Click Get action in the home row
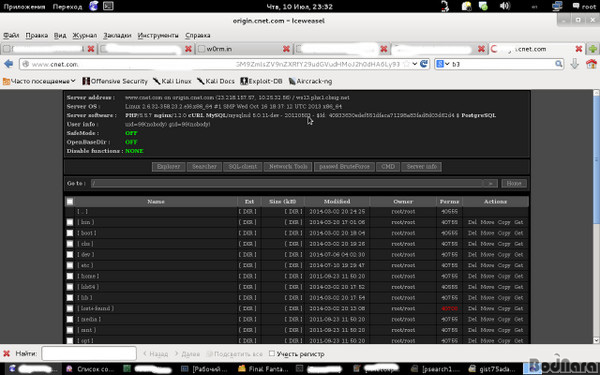Screen dimensions: 600x375 [x=518, y=276]
